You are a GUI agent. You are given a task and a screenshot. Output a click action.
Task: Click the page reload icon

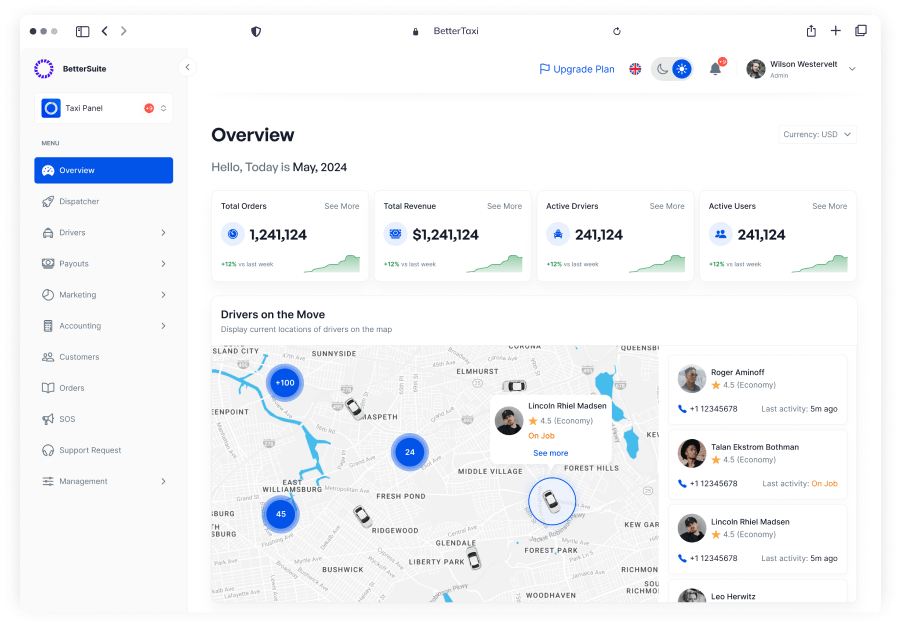point(617,31)
